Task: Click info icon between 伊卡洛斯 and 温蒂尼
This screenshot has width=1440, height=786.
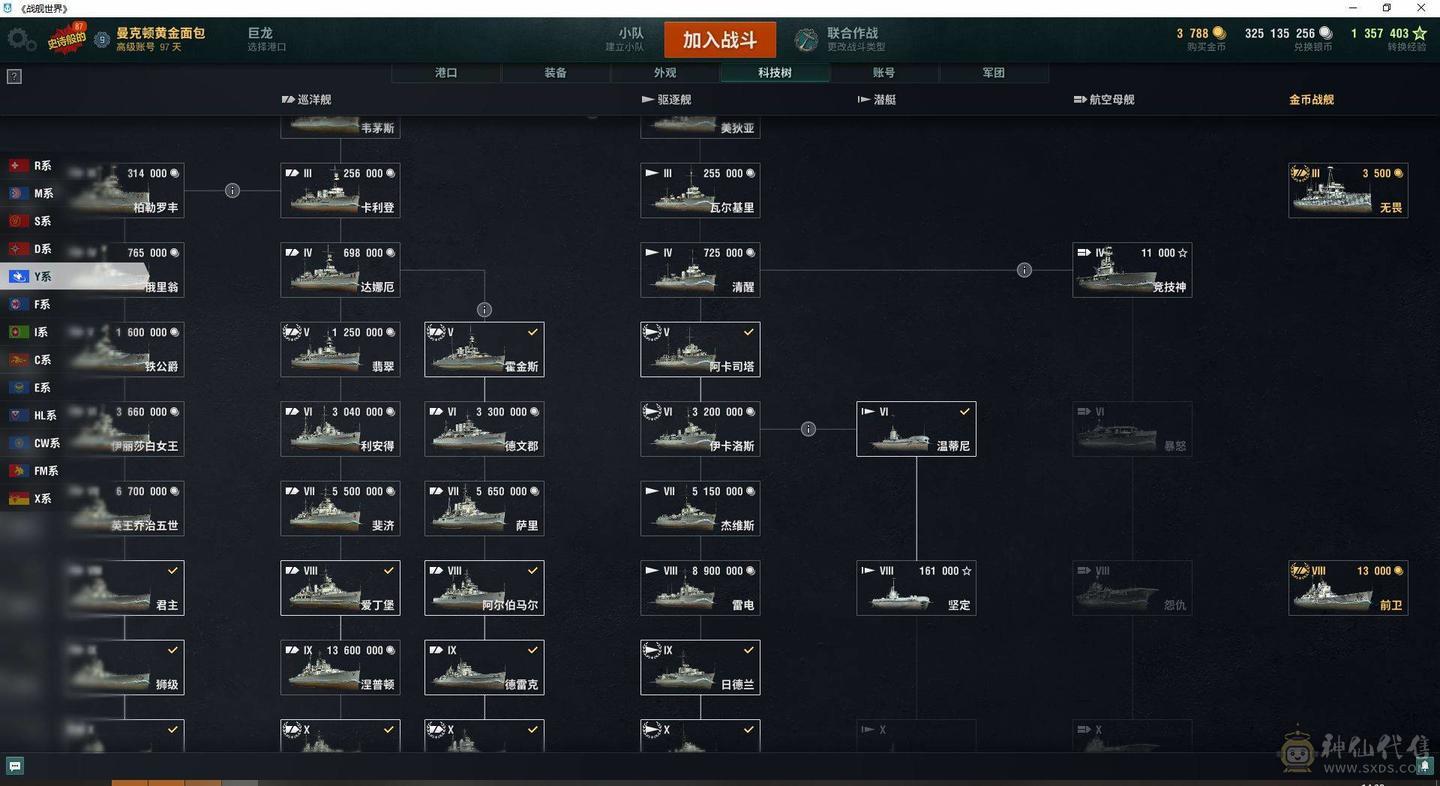Action: pyautogui.click(x=808, y=429)
